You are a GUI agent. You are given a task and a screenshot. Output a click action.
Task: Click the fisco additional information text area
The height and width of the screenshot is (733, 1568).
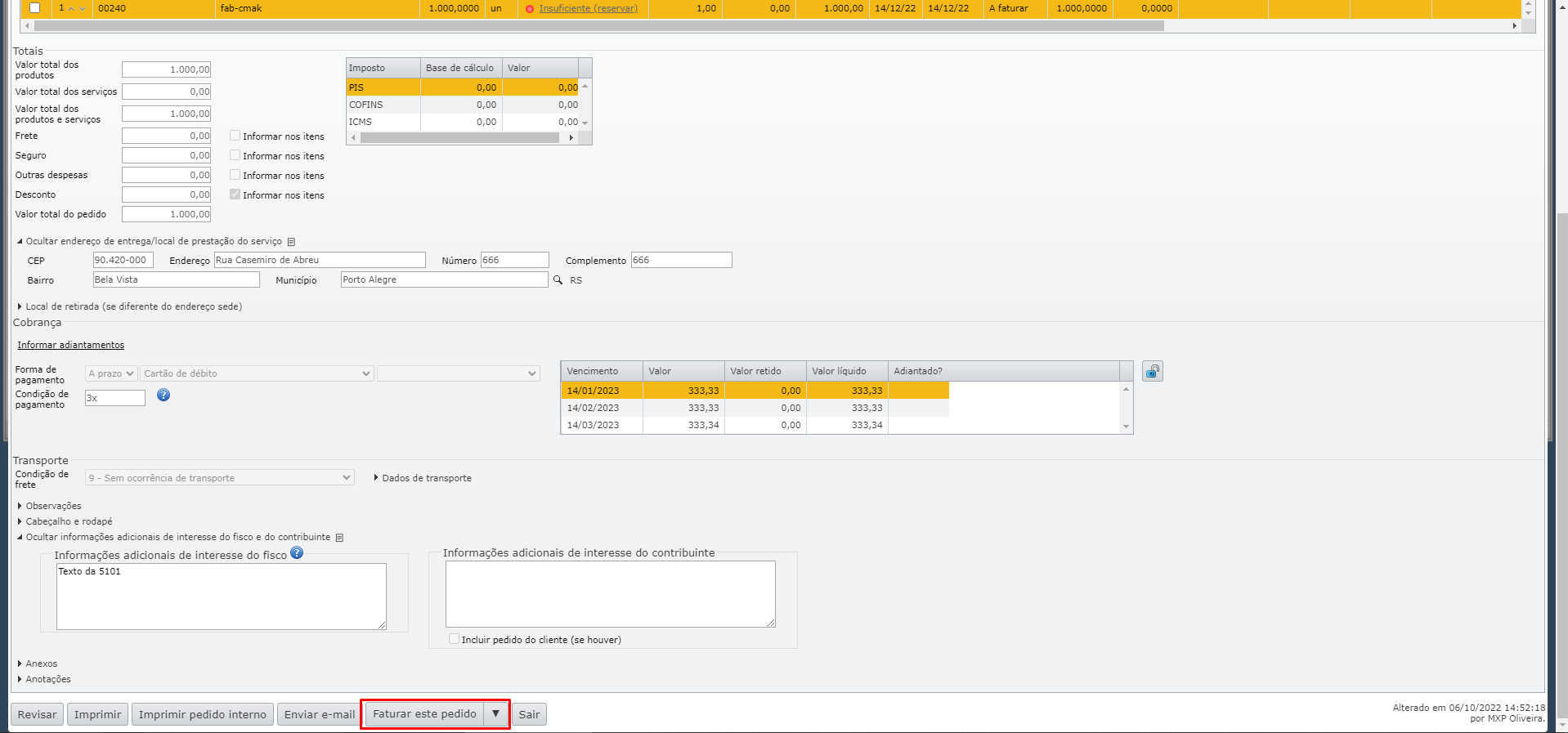coord(222,597)
